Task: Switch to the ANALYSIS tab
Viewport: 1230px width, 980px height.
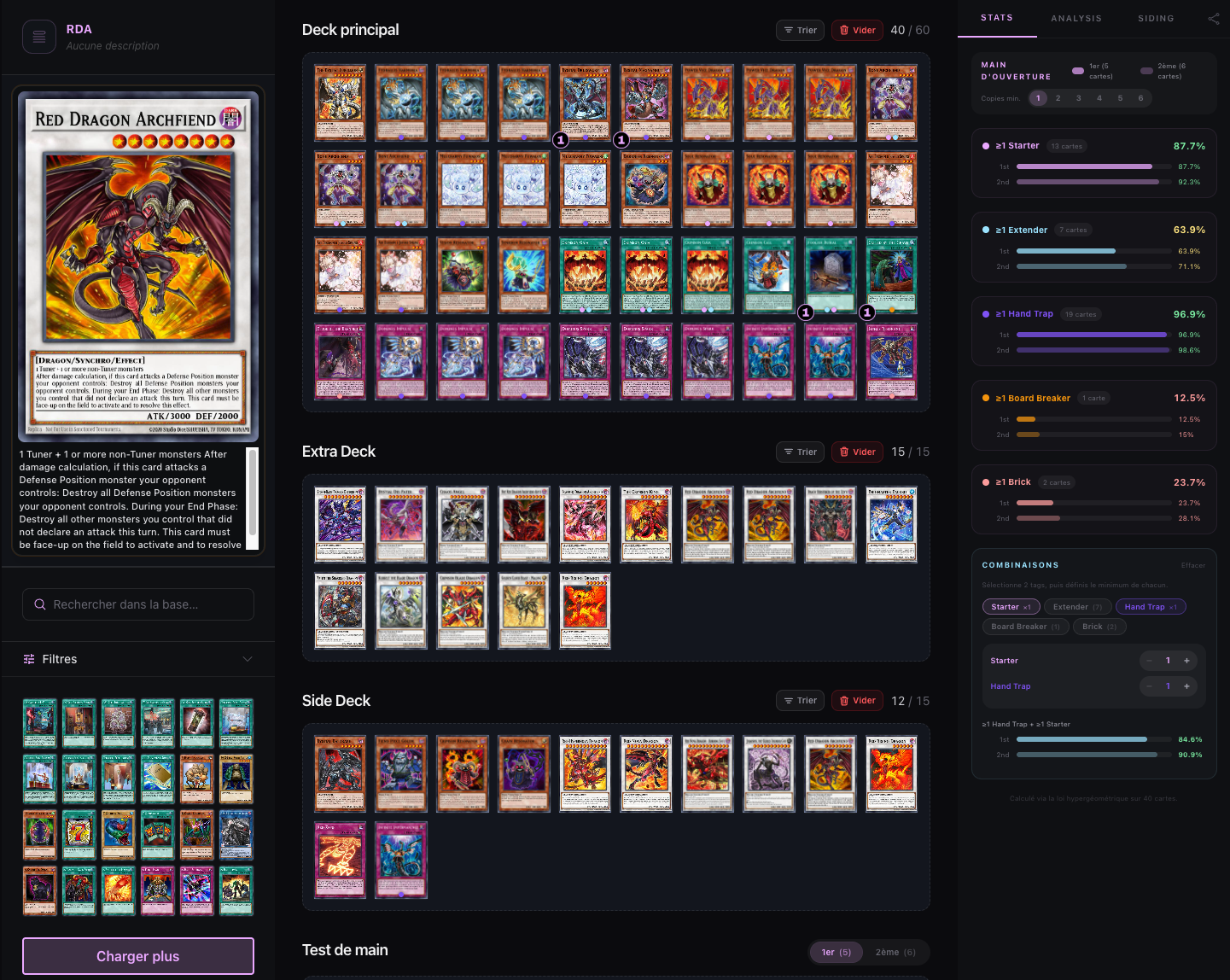Action: coord(1076,18)
